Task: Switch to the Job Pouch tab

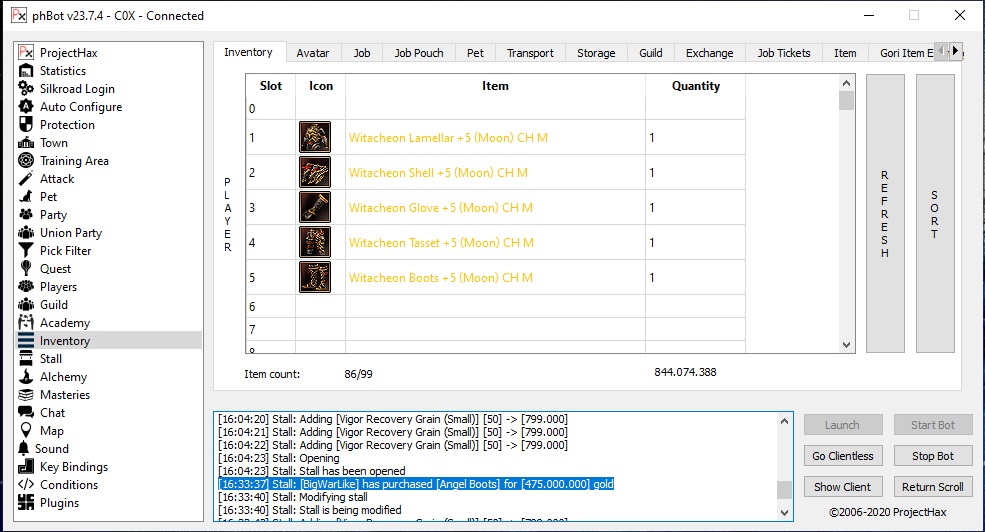Action: (x=418, y=53)
